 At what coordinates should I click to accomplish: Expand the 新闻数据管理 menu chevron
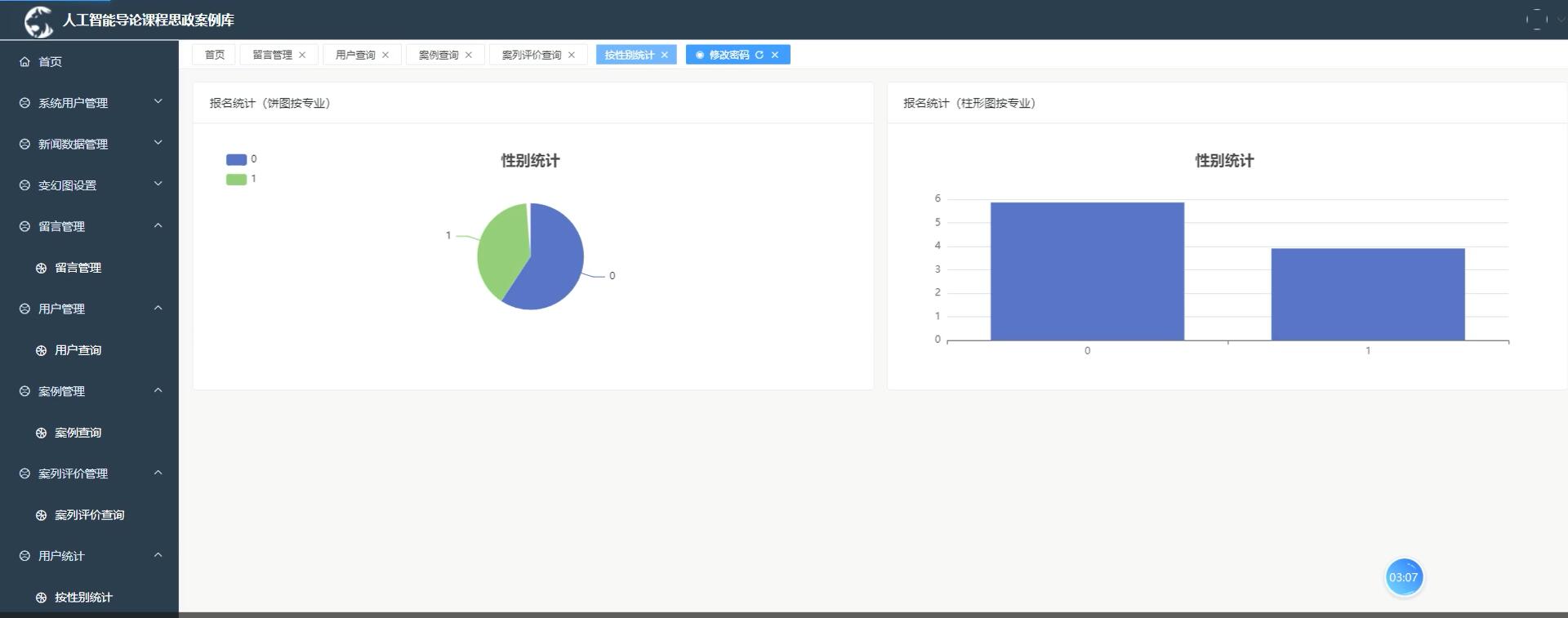click(158, 143)
